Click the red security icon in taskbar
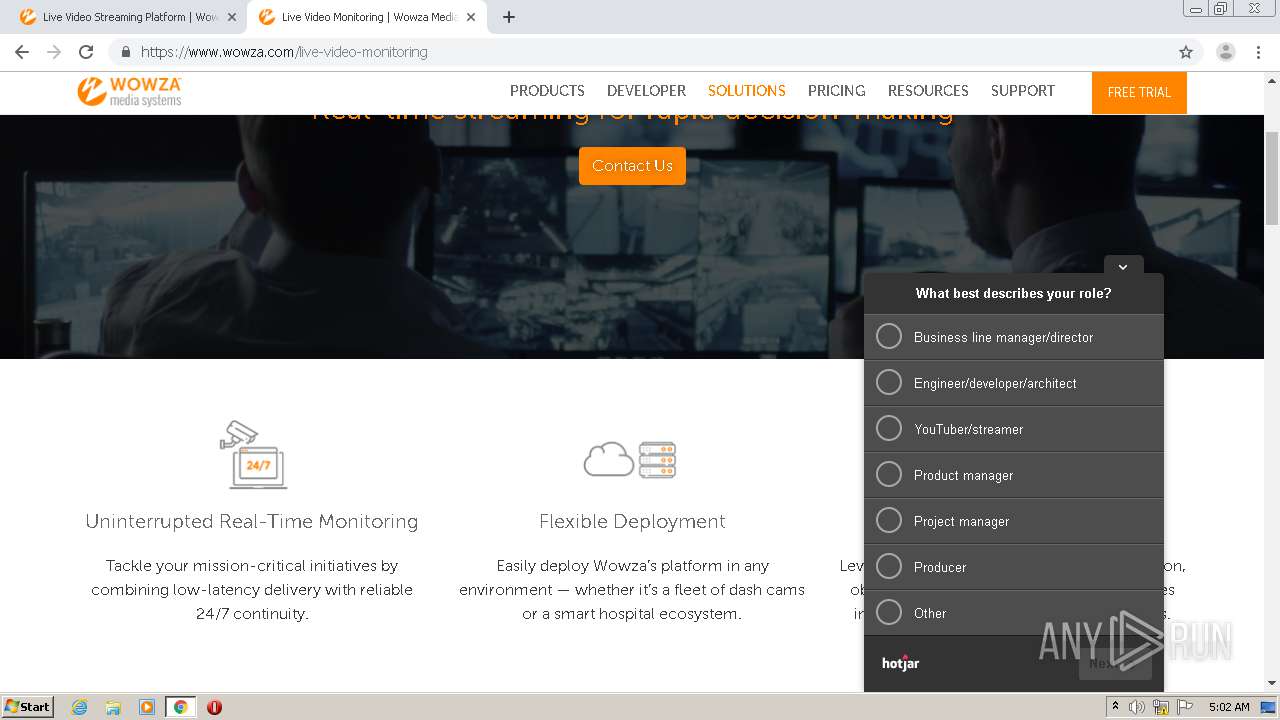The width and height of the screenshot is (1280, 720). [214, 707]
